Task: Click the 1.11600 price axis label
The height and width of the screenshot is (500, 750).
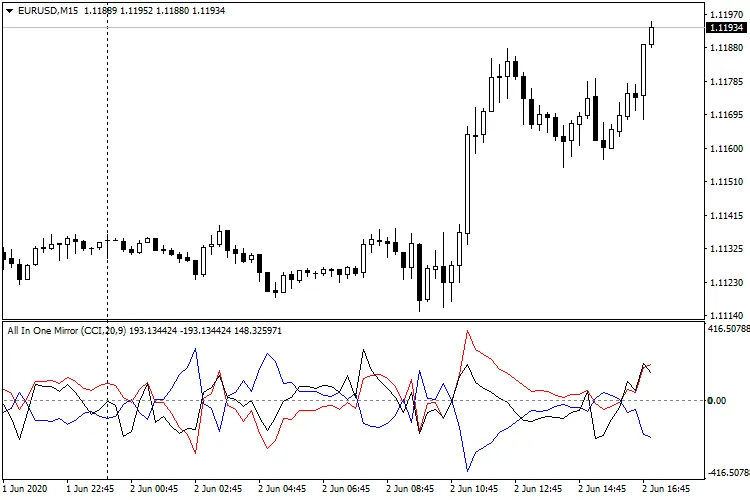Action: (x=726, y=149)
